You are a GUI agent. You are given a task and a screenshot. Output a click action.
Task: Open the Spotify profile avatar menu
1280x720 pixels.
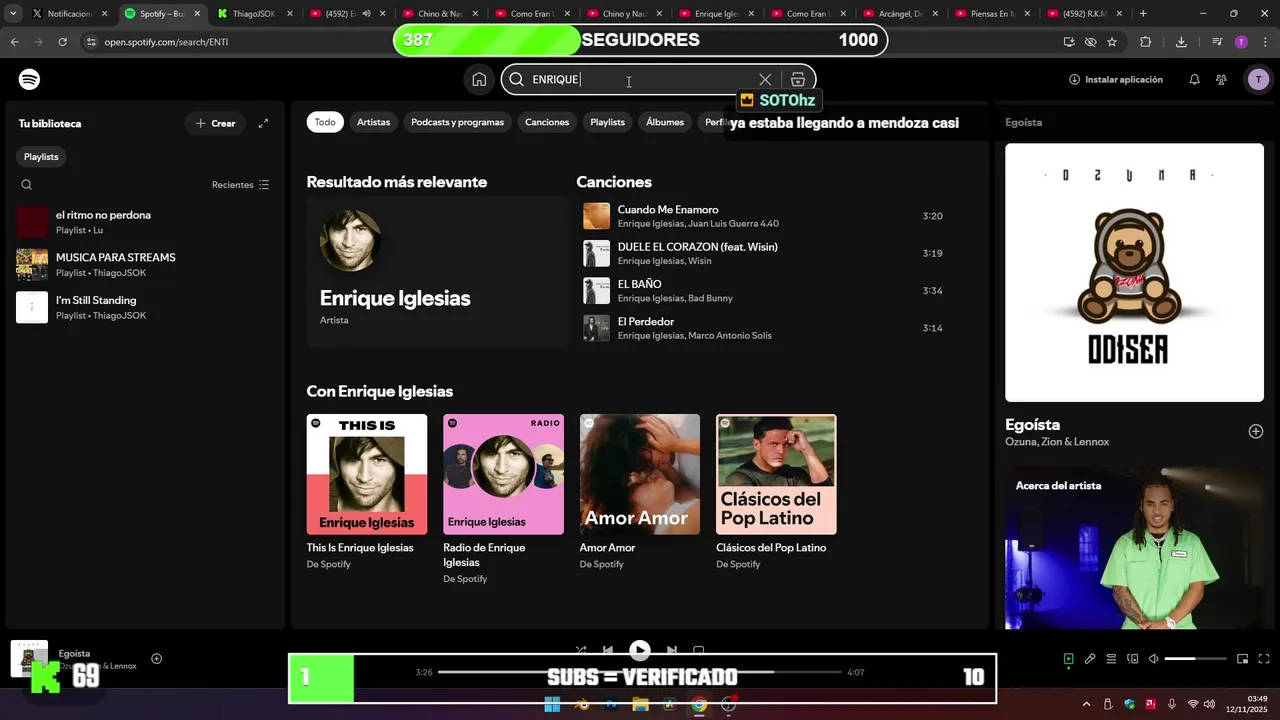(1258, 79)
